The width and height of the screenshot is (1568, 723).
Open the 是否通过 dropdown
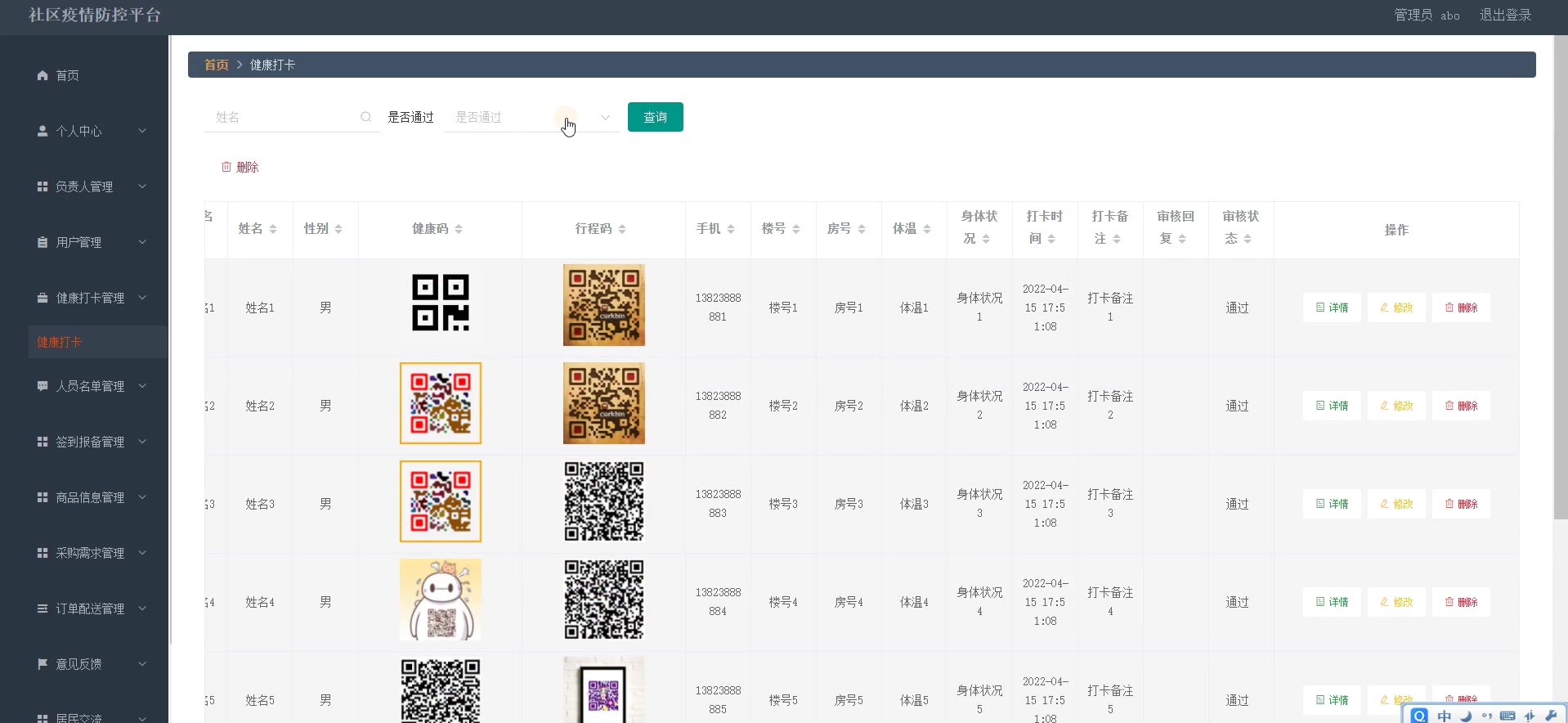tap(531, 117)
